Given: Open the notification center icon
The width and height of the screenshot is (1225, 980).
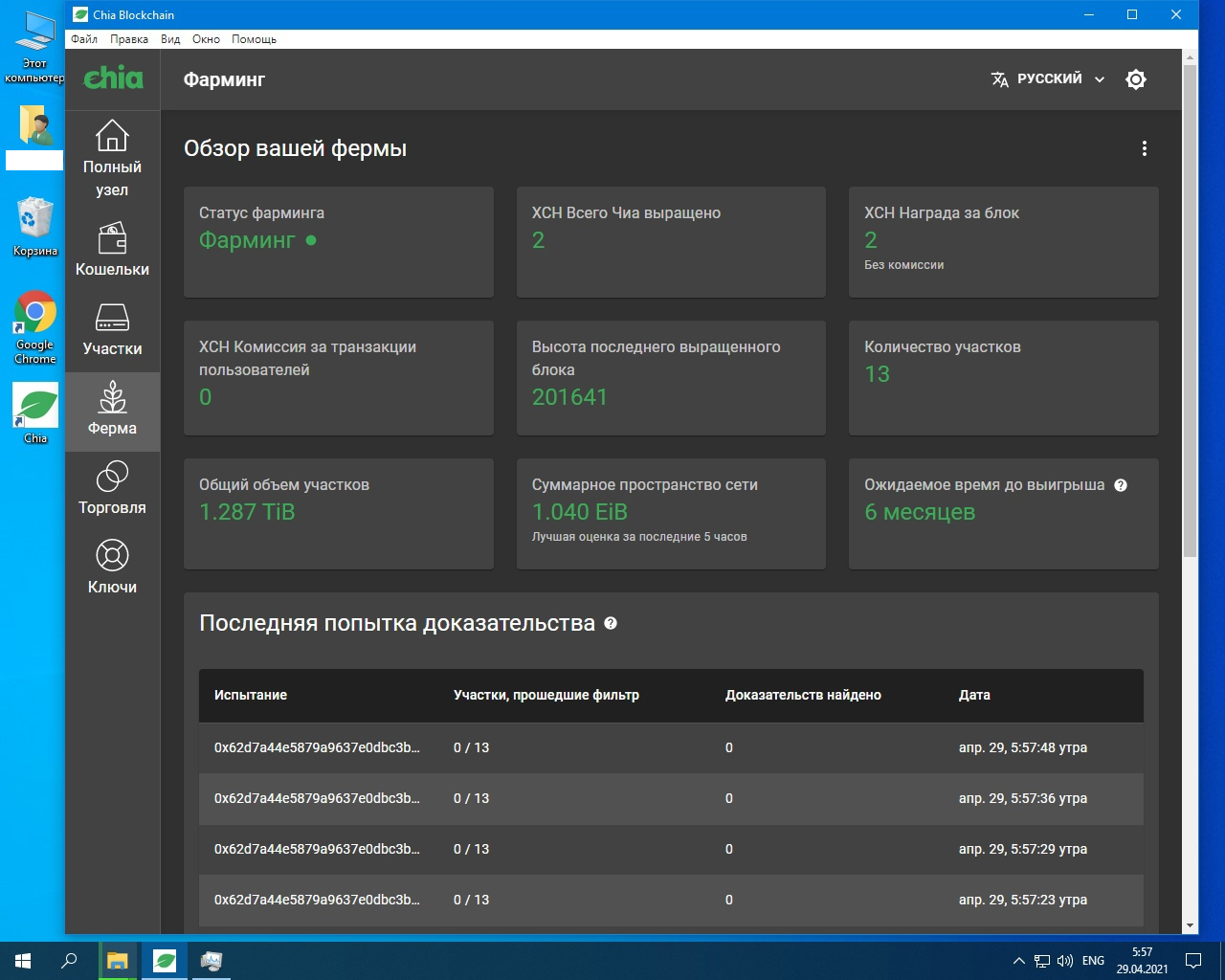Looking at the screenshot, I should coord(1193,961).
